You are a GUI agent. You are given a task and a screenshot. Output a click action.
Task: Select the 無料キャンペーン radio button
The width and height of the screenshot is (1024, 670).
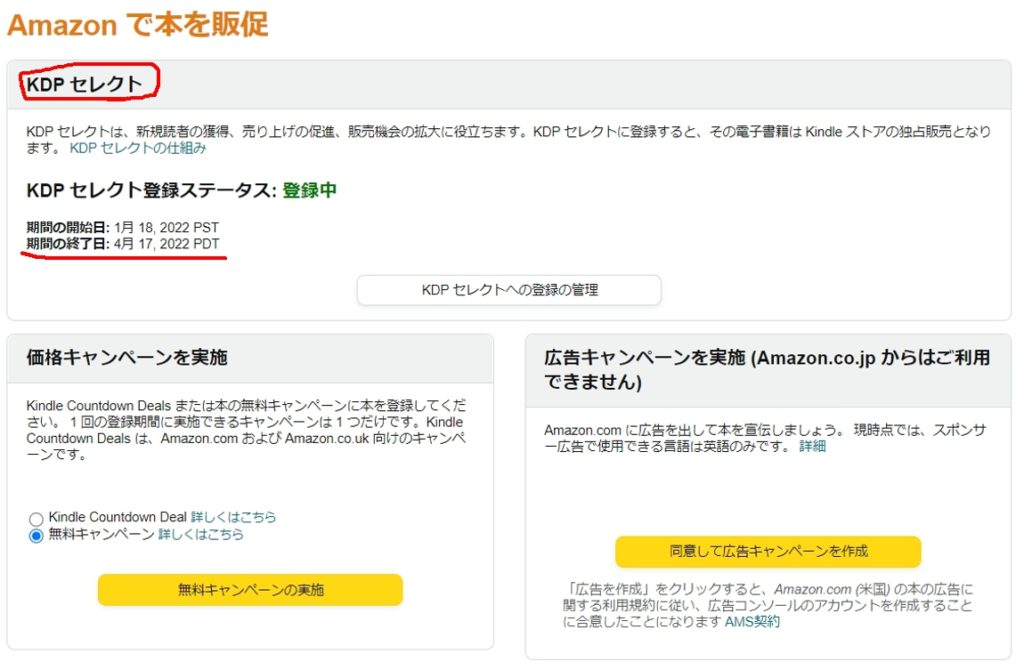pyautogui.click(x=37, y=536)
